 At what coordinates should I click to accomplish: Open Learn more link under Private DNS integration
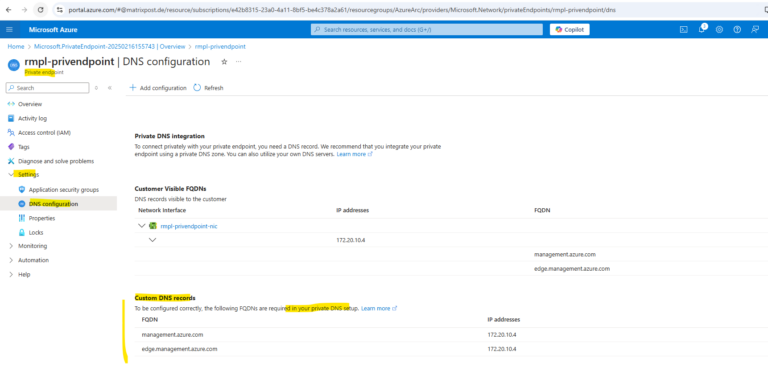click(x=354, y=154)
